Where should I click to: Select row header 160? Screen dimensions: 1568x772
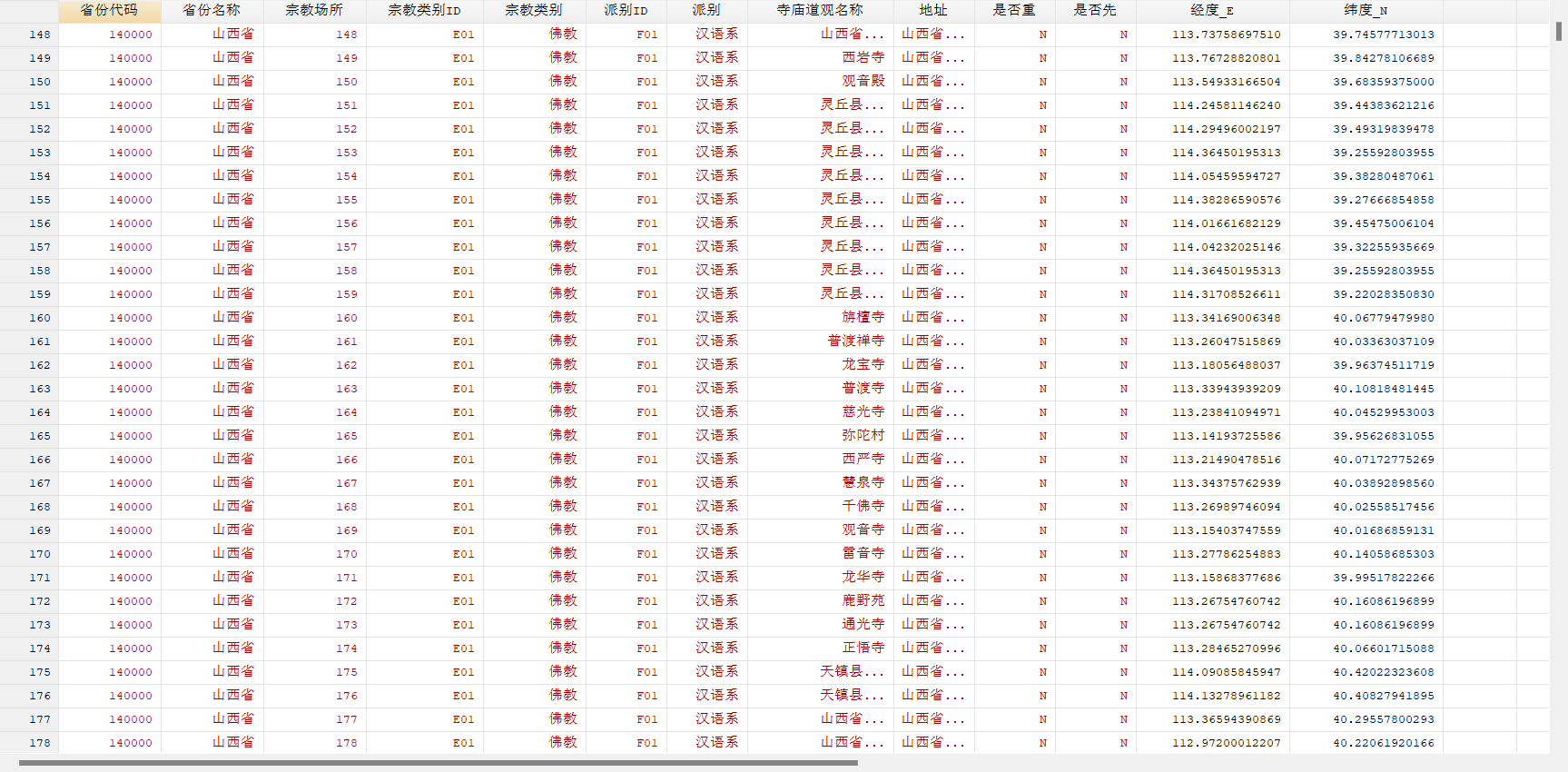pos(29,318)
